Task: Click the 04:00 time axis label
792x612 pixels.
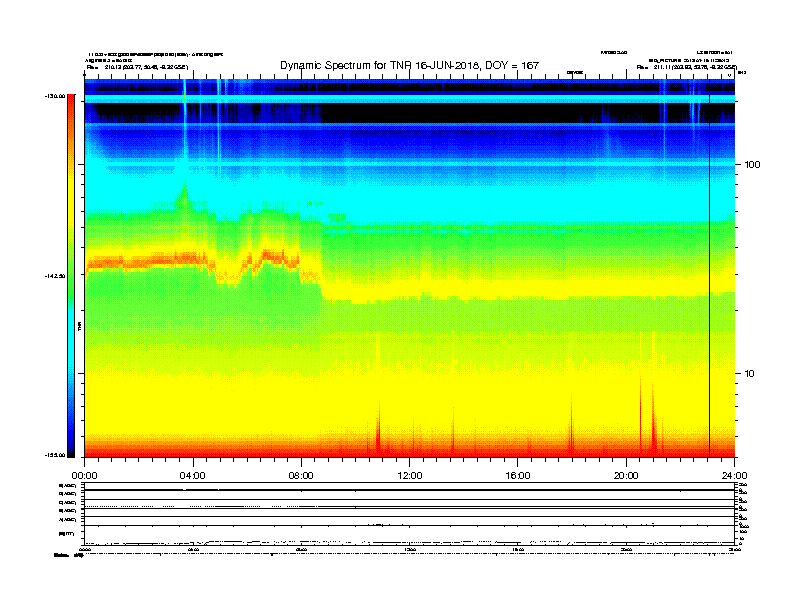Action: (193, 476)
